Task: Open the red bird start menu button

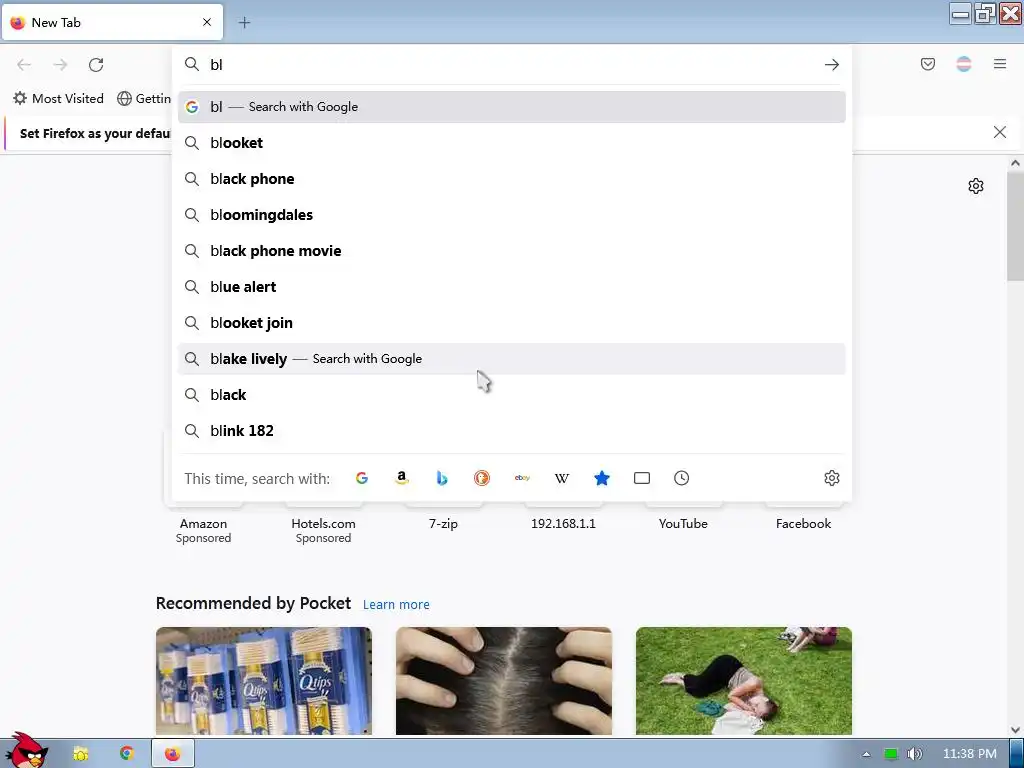Action: coord(26,751)
